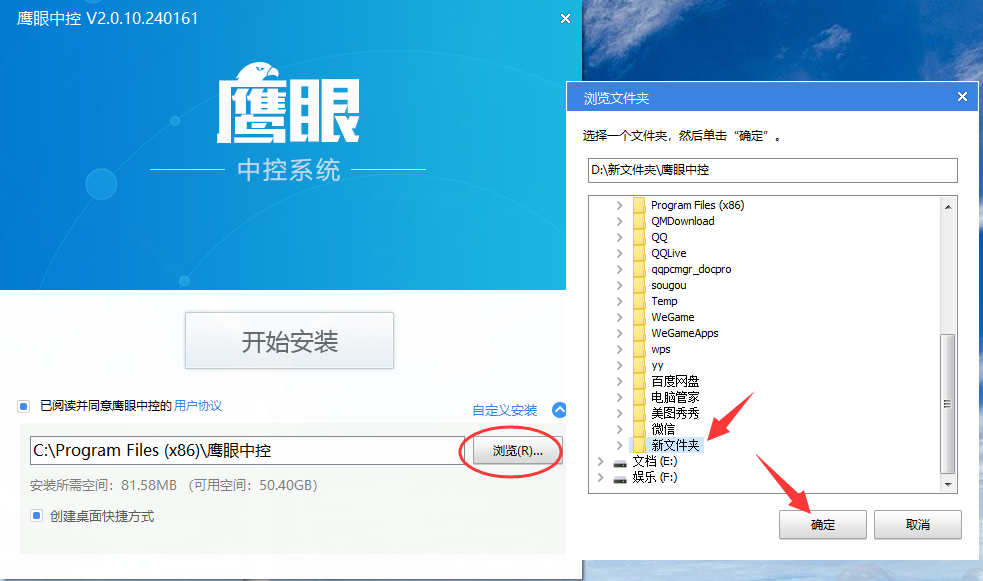
Task: Select the yy folder icon
Action: 639,365
